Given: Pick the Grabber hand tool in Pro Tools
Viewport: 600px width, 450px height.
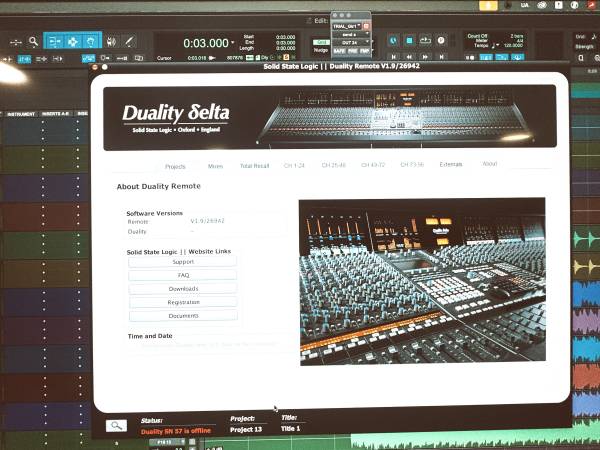Looking at the screenshot, I should (x=91, y=41).
